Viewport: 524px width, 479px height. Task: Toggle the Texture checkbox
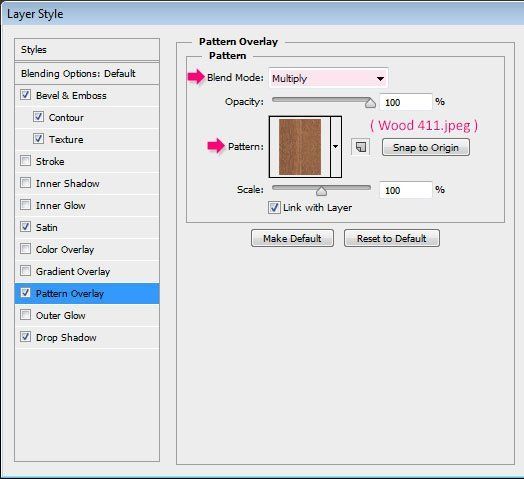coord(38,139)
